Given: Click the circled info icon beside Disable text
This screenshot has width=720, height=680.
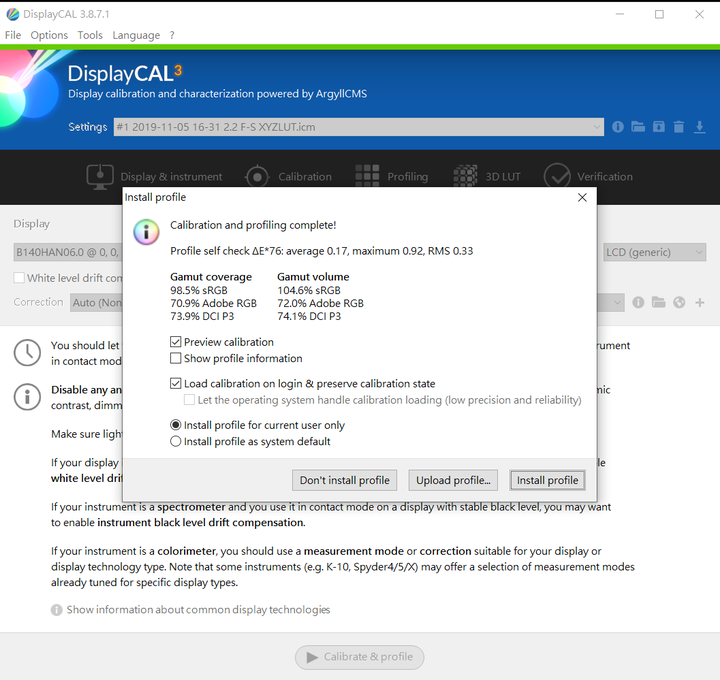Looking at the screenshot, I should [x=27, y=397].
